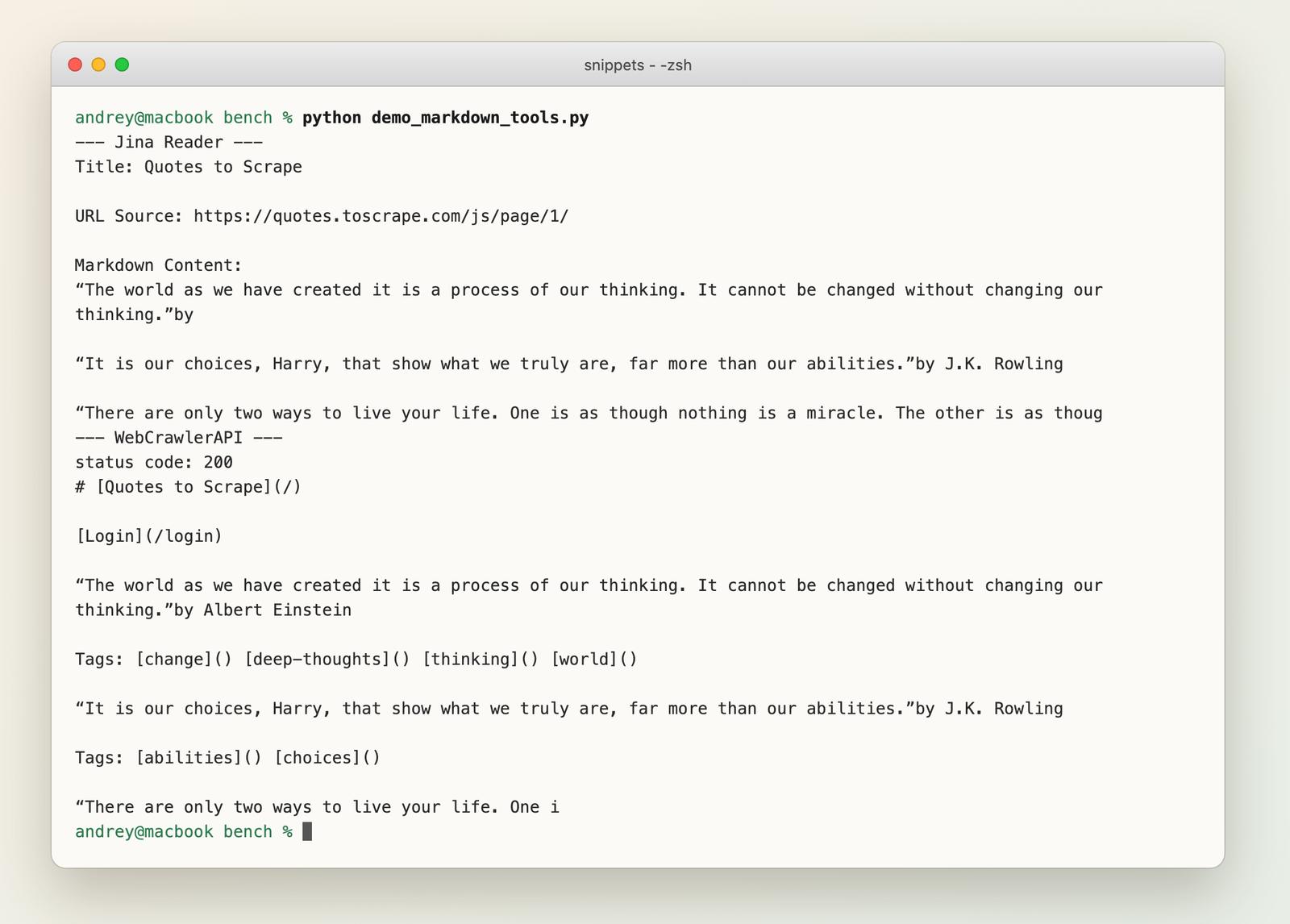Click the 'Markdown Content:' line
Screen dimensions: 1290x924
pyautogui.click(x=159, y=265)
